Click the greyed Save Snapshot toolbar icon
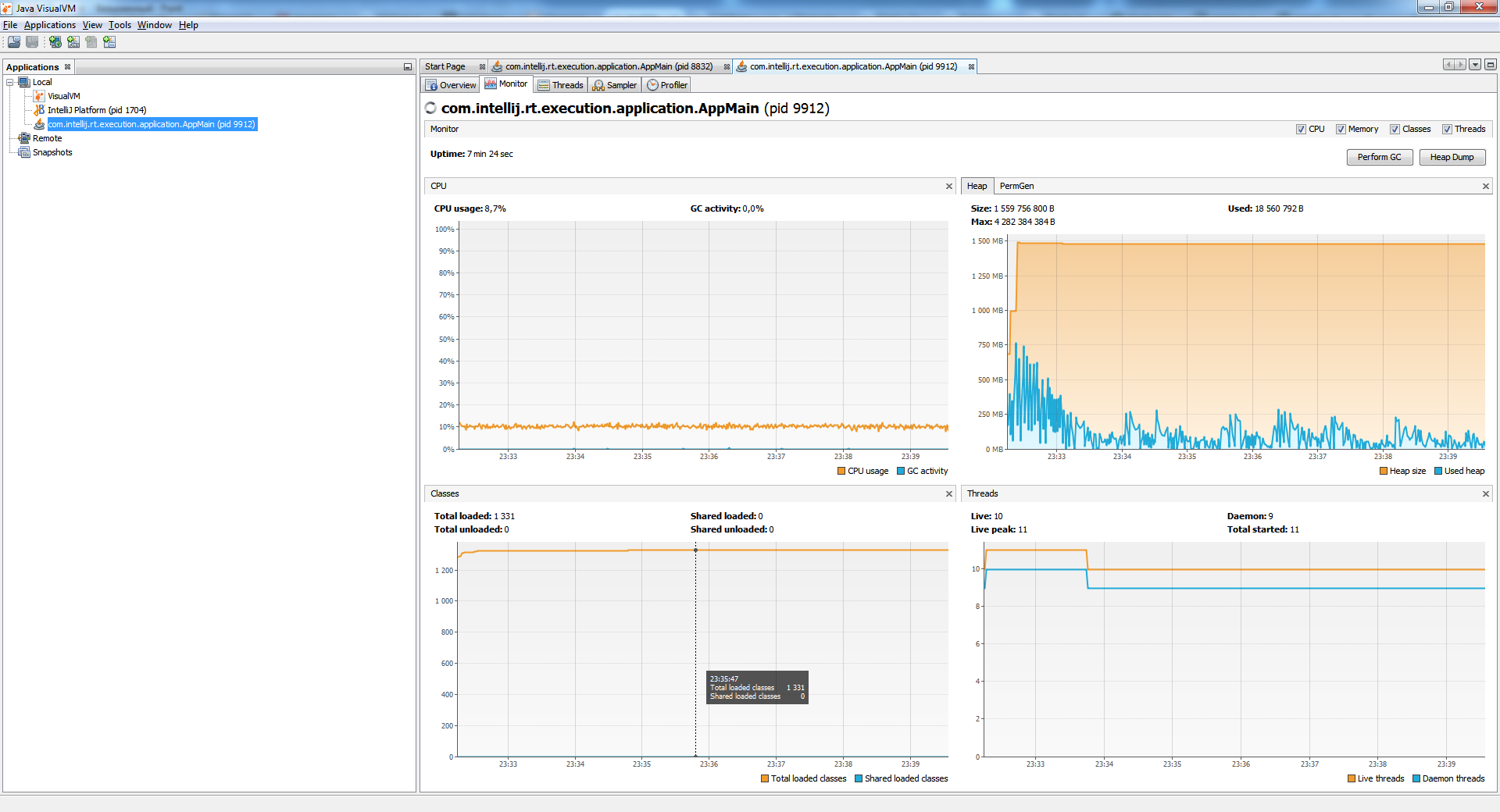Viewport: 1500px width, 812px height. click(32, 42)
